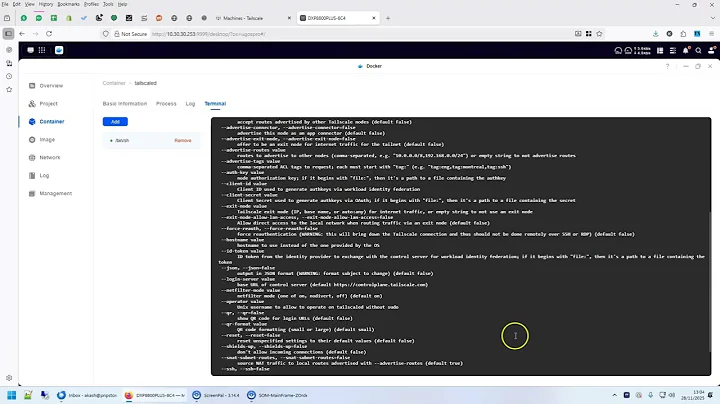Open the Bookmarks menu
The height and width of the screenshot is (404, 720).
coord(68,4)
